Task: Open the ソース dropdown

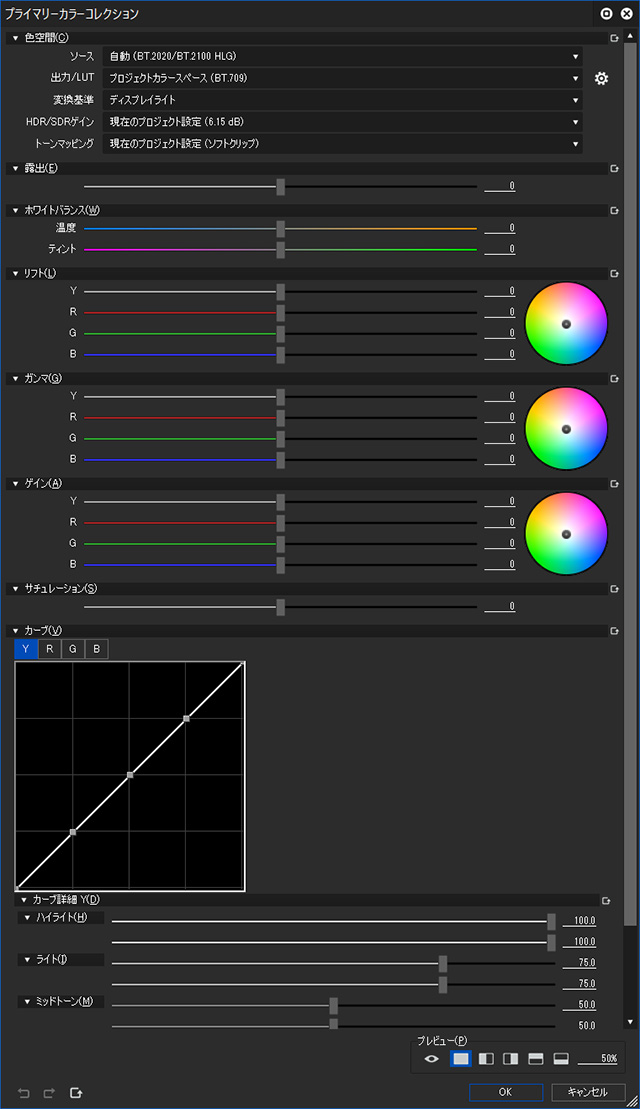Action: point(342,57)
